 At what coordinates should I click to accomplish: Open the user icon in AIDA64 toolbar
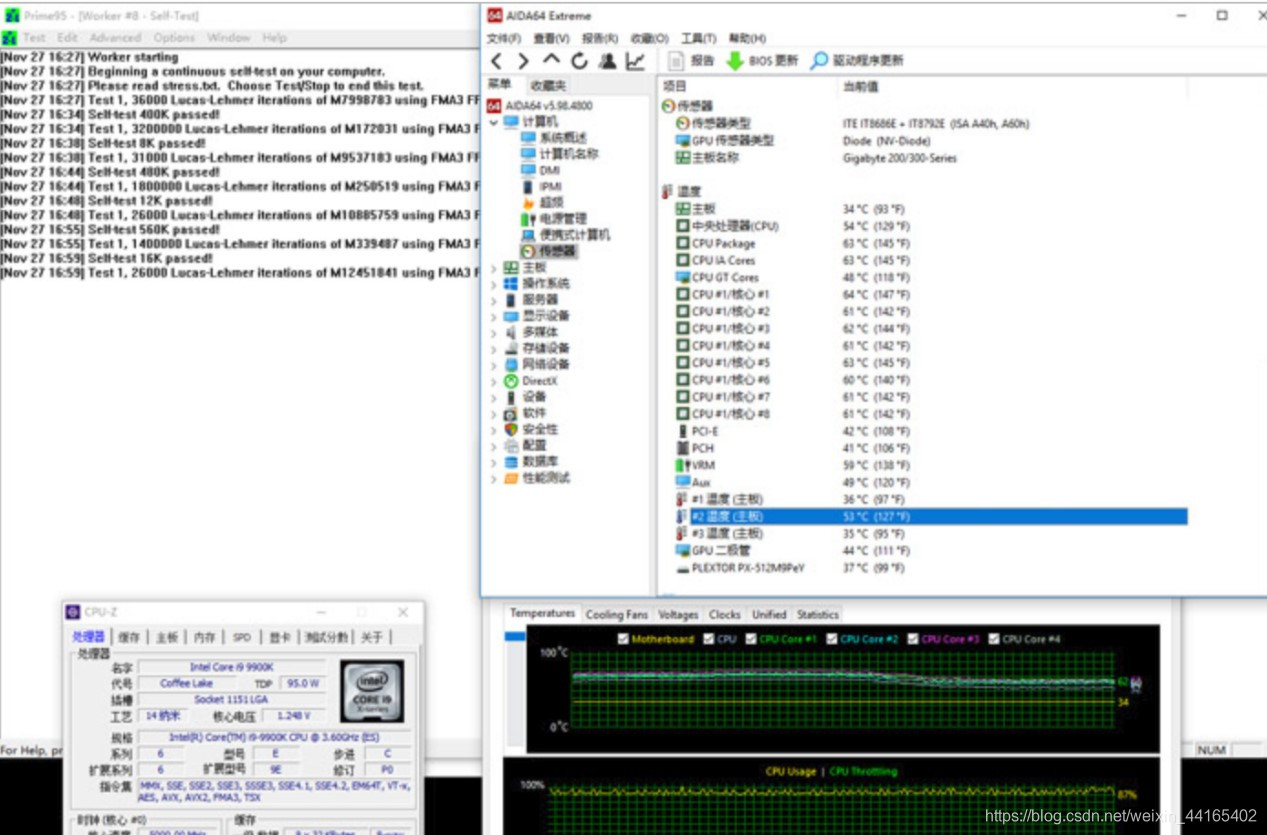pos(607,61)
